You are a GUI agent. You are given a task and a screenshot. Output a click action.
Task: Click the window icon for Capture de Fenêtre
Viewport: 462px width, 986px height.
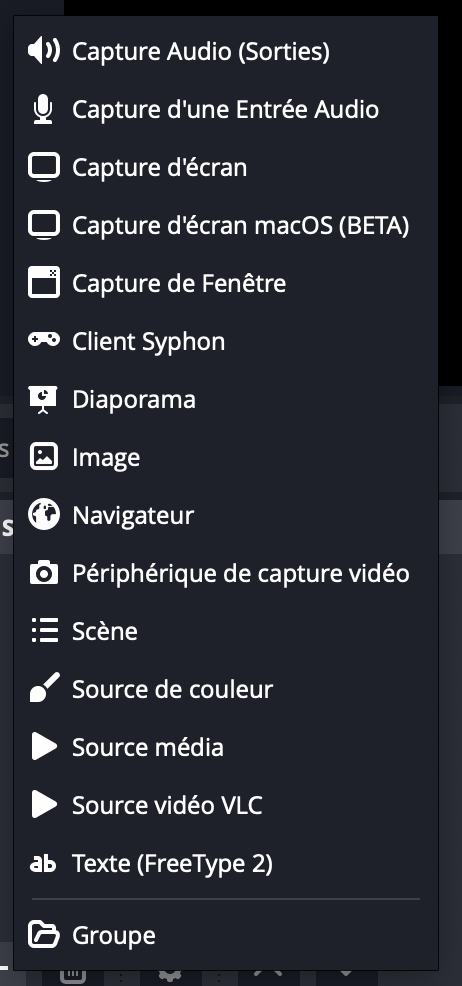tap(44, 283)
